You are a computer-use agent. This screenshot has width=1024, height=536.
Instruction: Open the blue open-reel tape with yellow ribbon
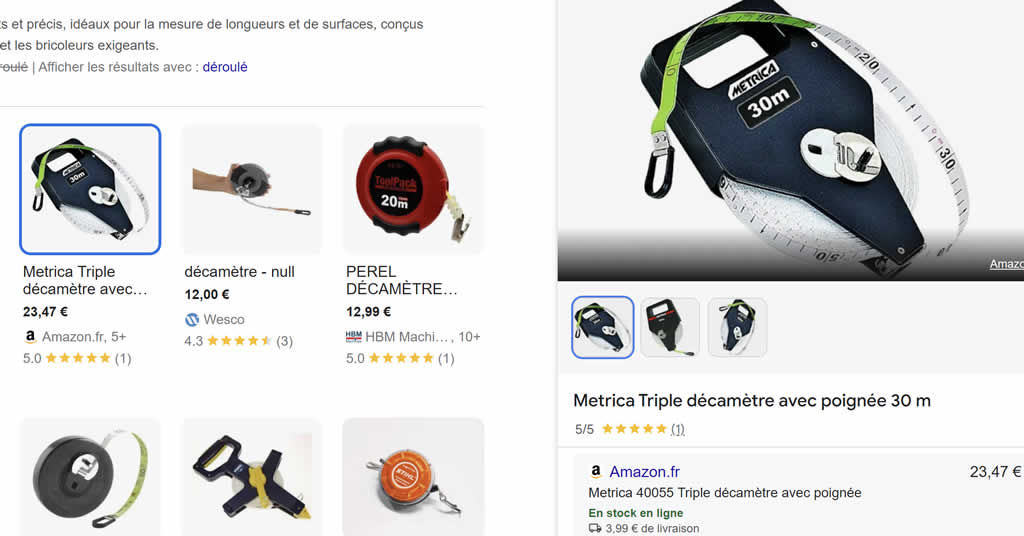252,477
